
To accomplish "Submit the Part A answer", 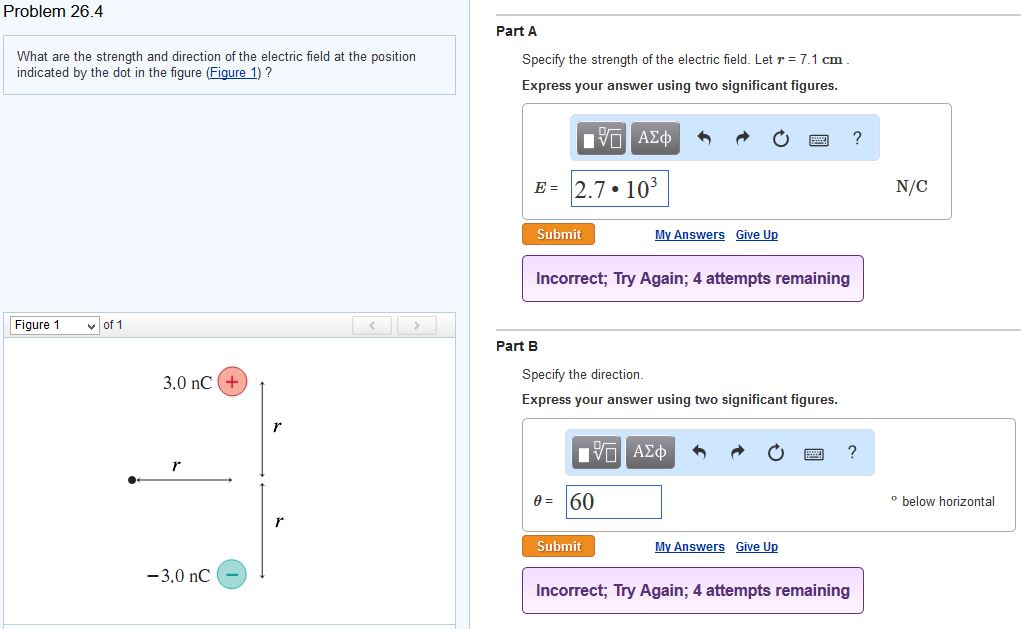I will tap(558, 234).
